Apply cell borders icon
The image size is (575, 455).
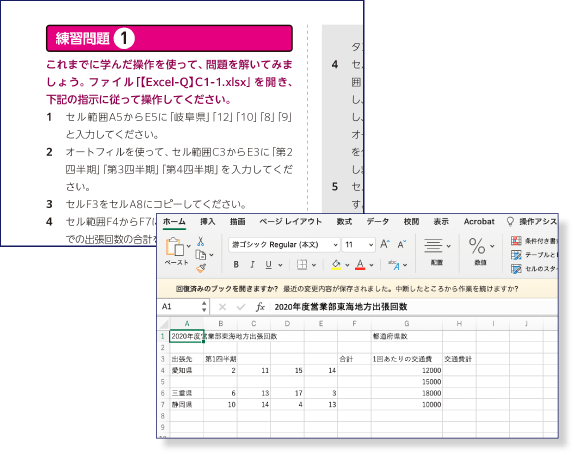(x=302, y=264)
